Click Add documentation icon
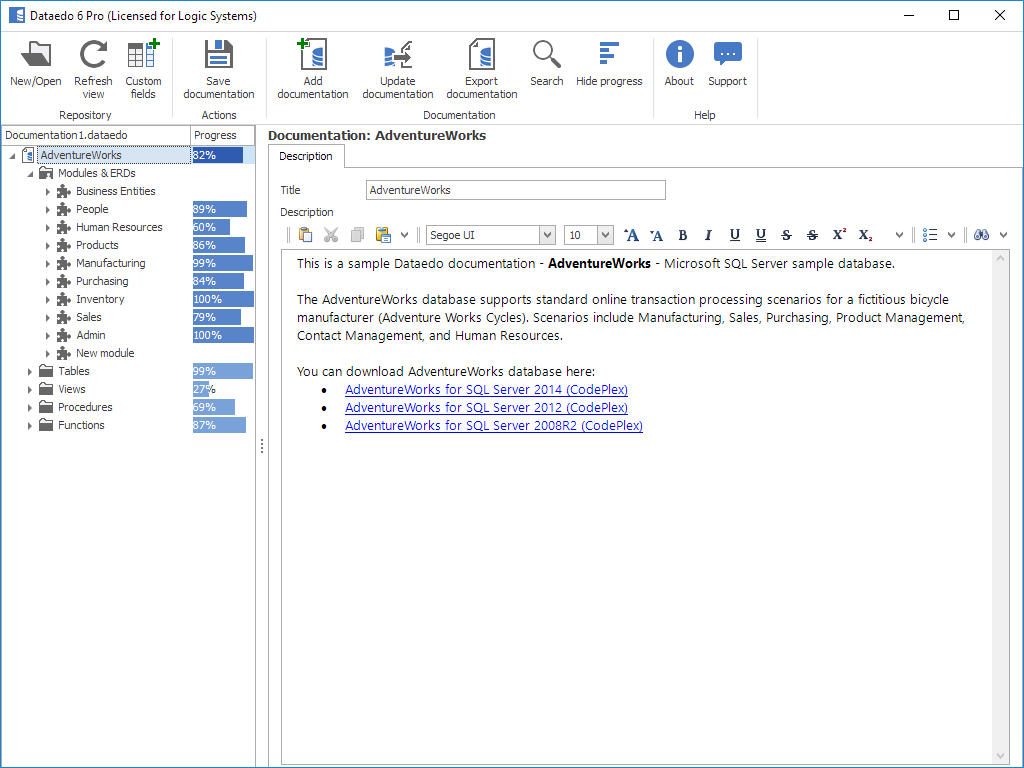 [312, 56]
